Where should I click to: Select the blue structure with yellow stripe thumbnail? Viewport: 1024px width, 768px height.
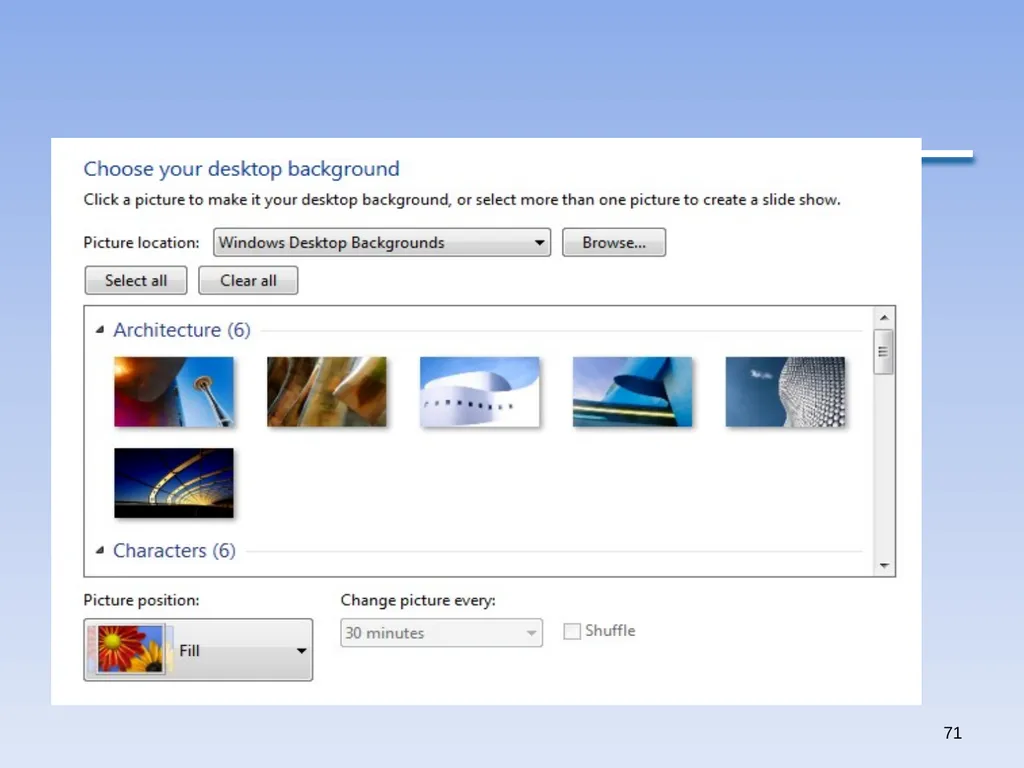click(x=632, y=392)
